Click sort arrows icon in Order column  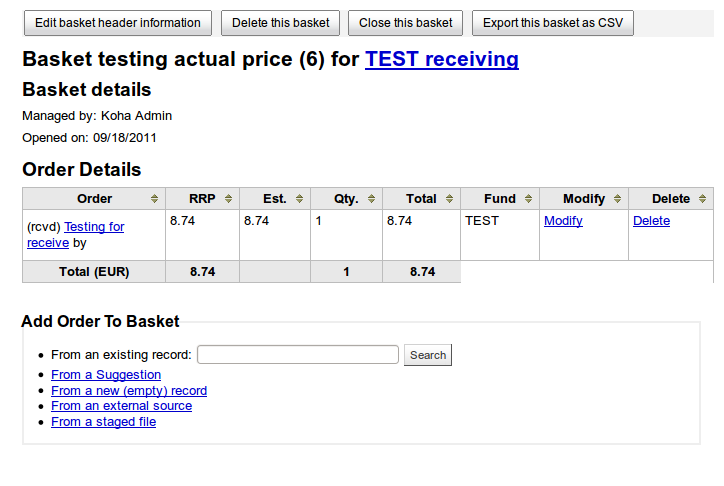pyautogui.click(x=154, y=199)
